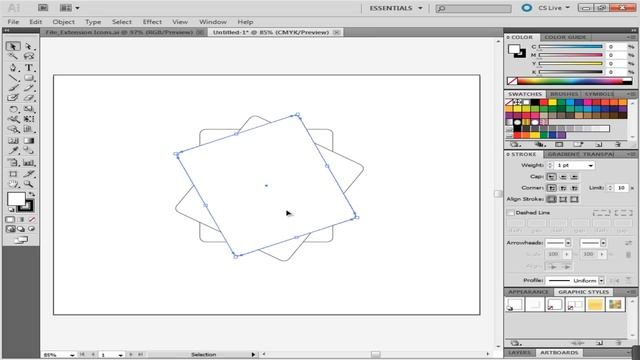Select the Width tool
This screenshot has width=640, height=360.
tap(13, 119)
